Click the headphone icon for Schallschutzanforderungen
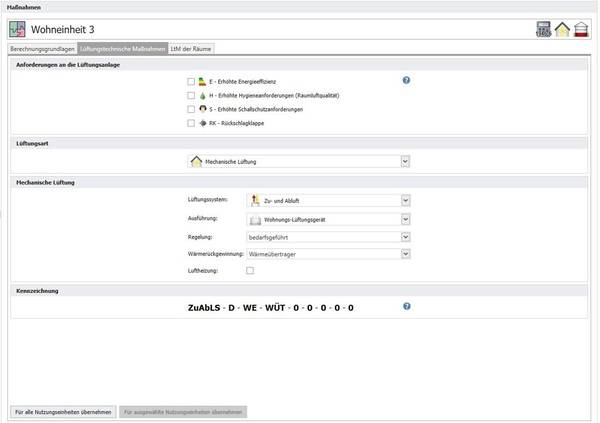600x423 pixels. tap(203, 109)
